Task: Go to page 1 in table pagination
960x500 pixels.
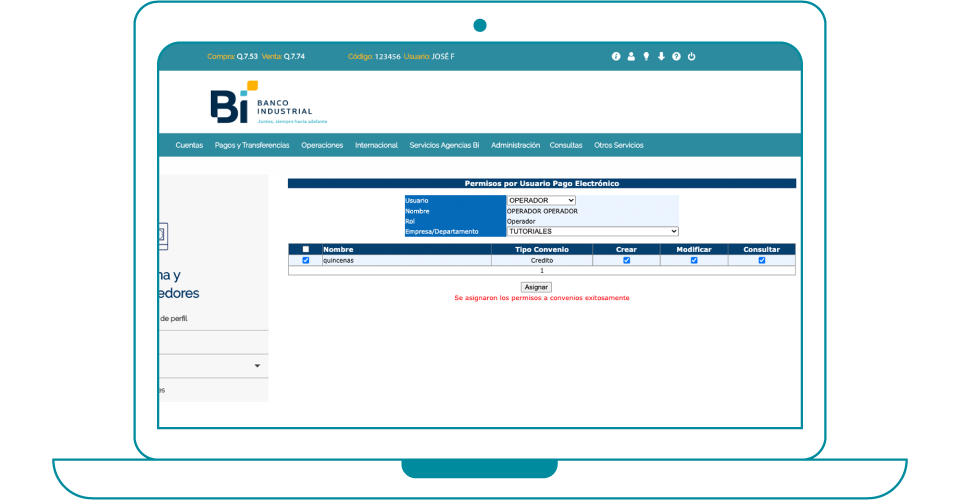Action: pyautogui.click(x=542, y=270)
